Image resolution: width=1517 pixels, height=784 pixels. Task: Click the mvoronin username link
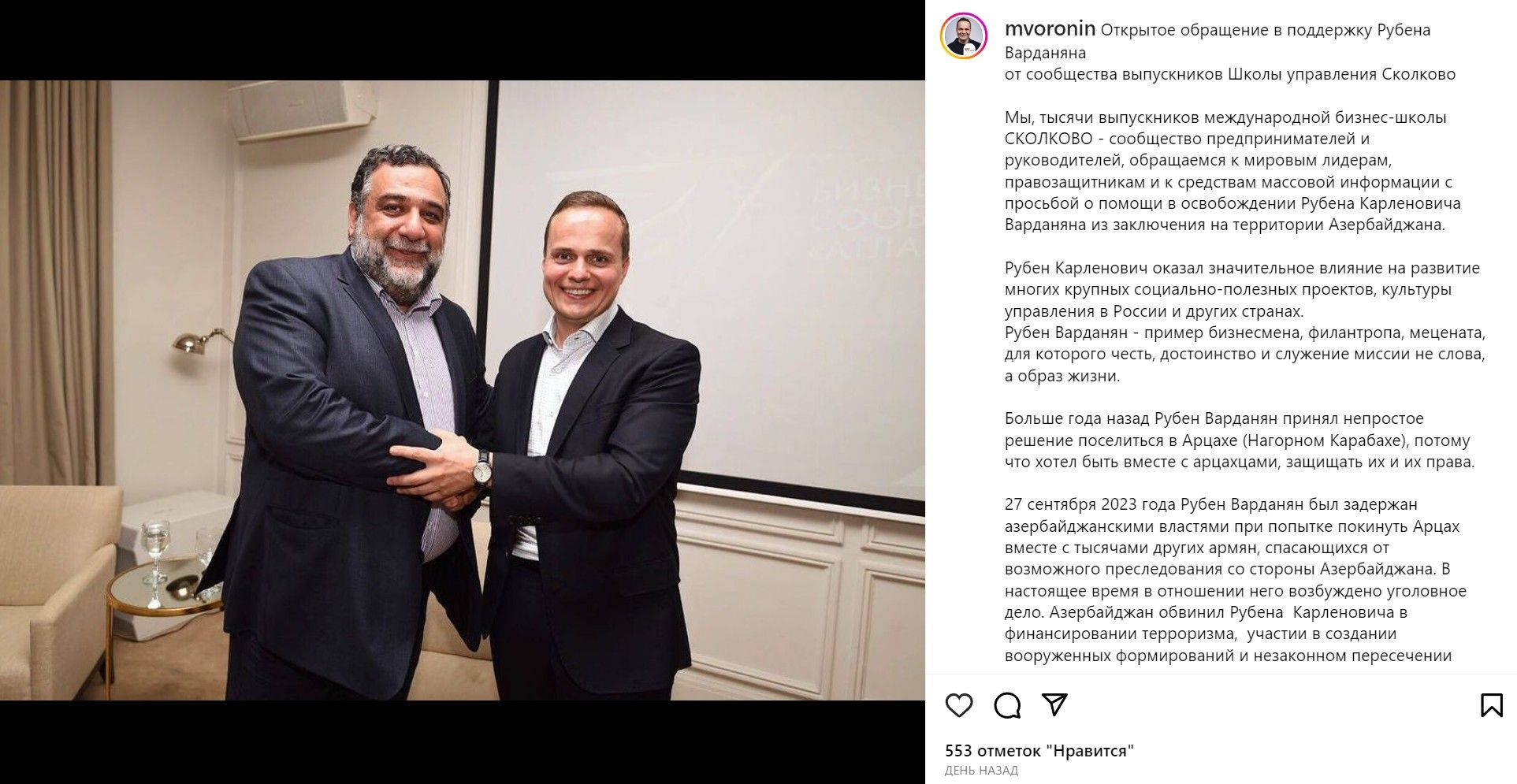click(1050, 29)
